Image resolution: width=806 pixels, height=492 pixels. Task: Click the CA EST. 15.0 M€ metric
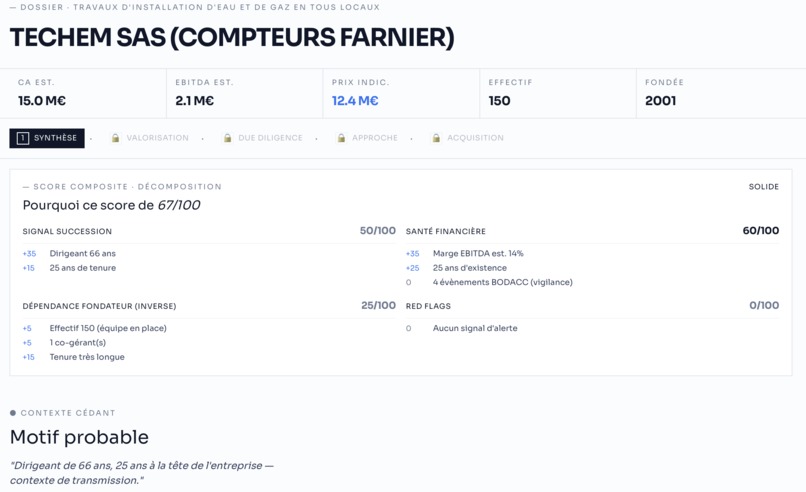tap(83, 93)
